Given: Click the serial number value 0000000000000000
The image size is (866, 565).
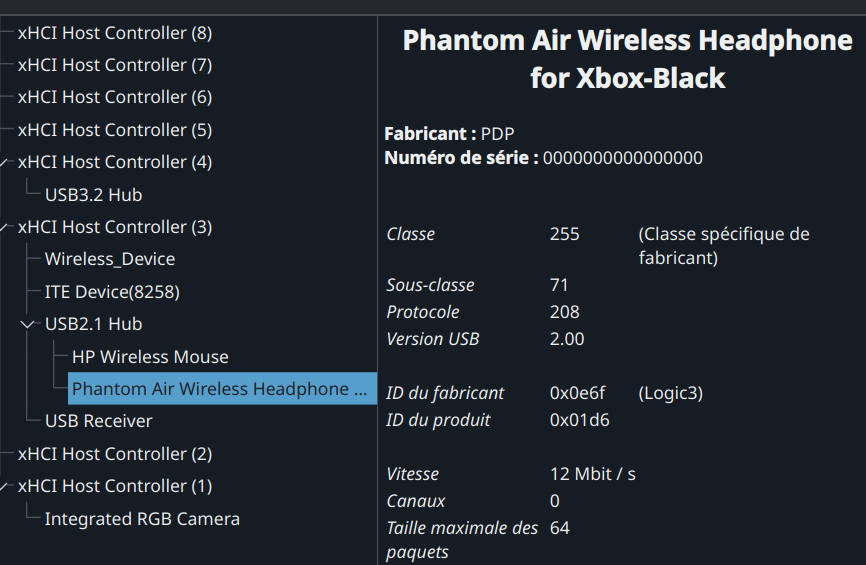Looking at the screenshot, I should 622,158.
